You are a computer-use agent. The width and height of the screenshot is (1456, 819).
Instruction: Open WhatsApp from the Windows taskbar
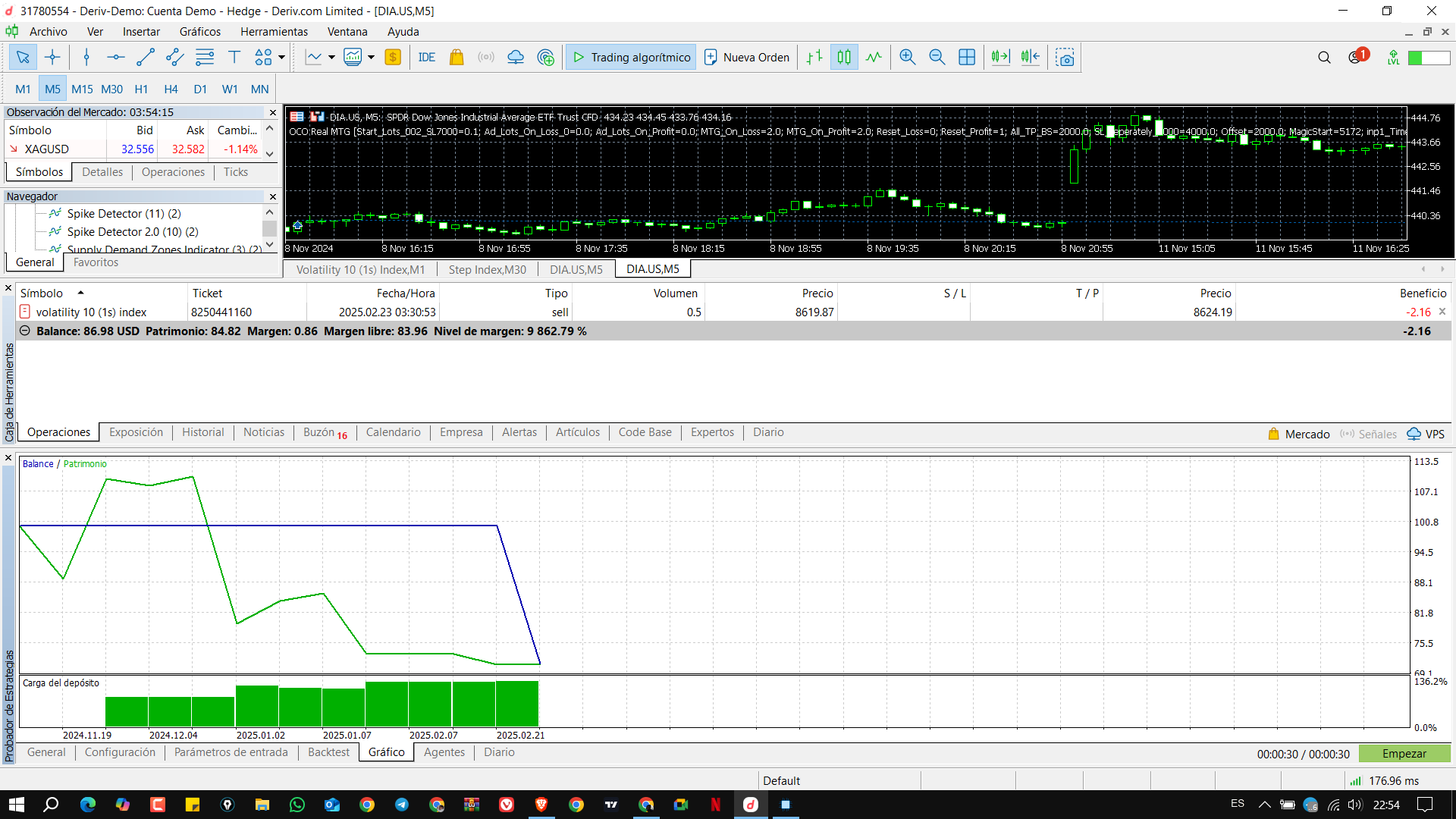(x=297, y=805)
